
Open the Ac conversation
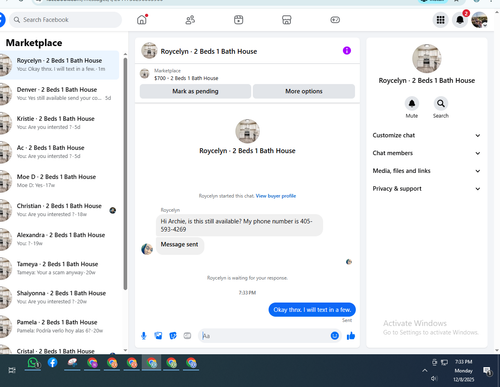pos(59,152)
